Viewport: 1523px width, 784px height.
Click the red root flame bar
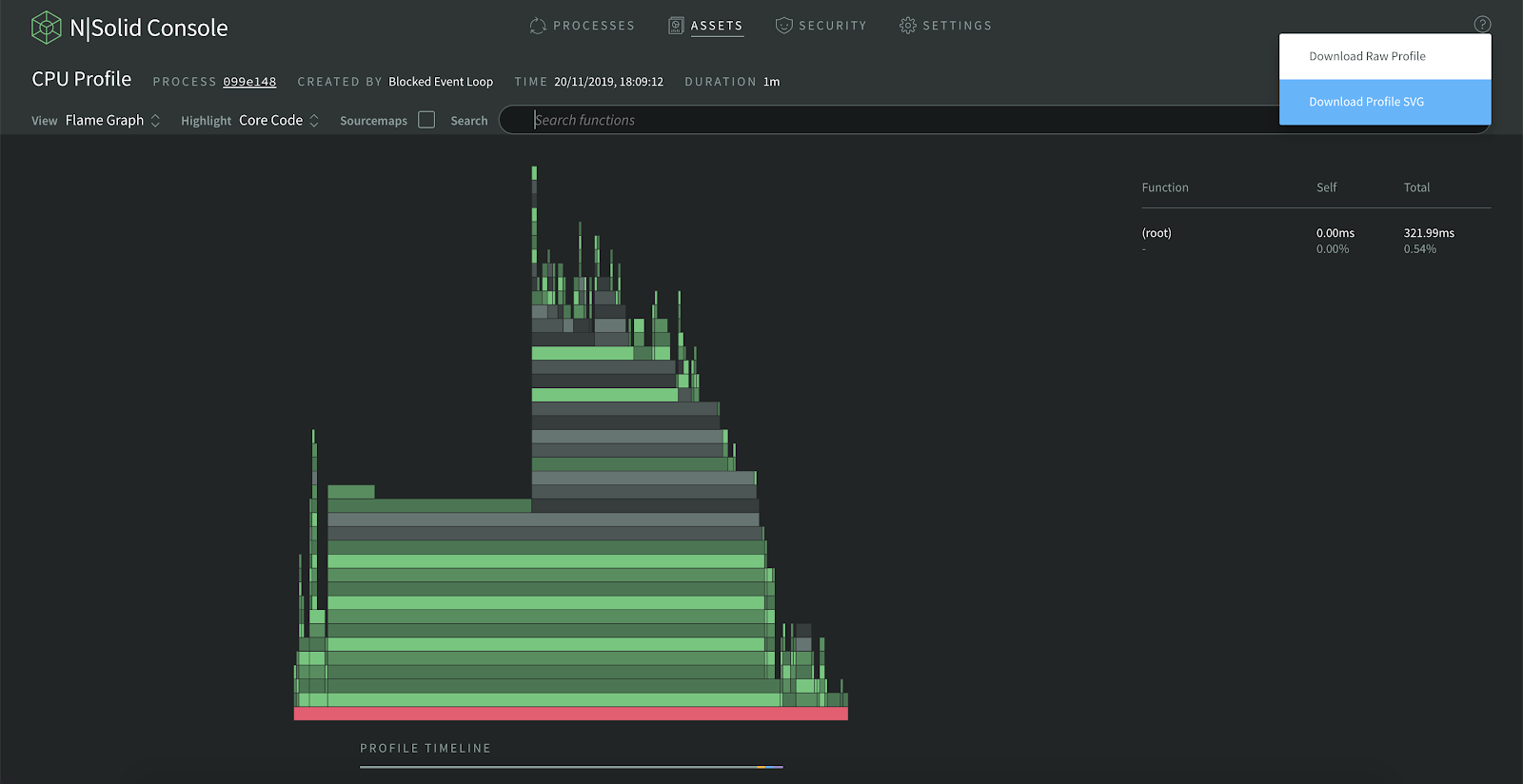coord(571,714)
